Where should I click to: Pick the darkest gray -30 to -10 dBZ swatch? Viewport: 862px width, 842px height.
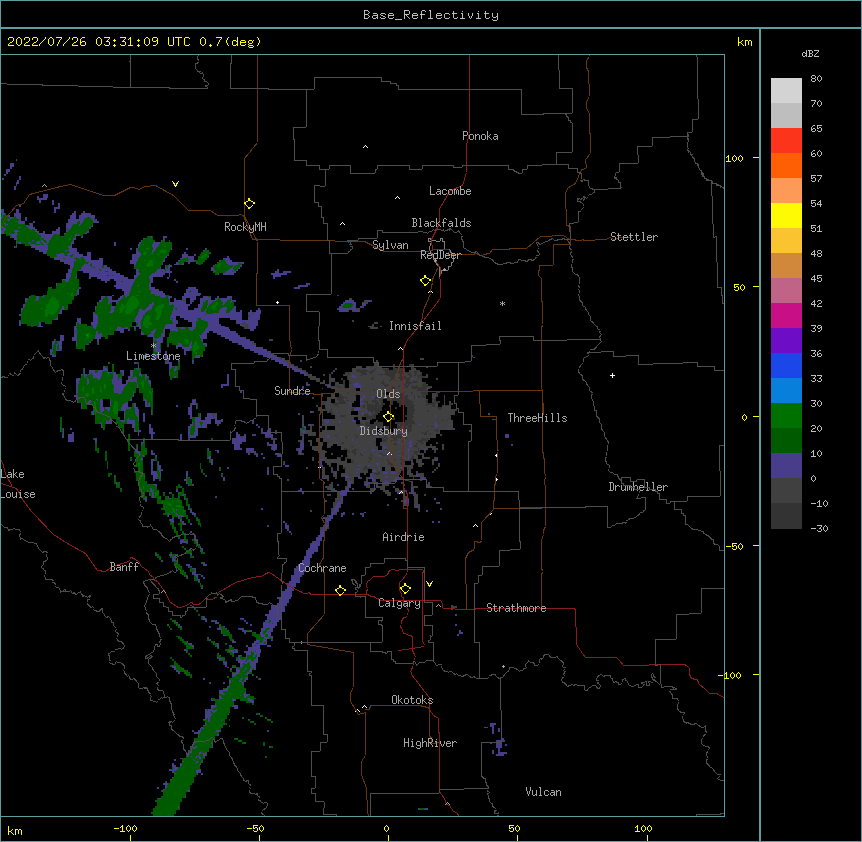coord(786,516)
